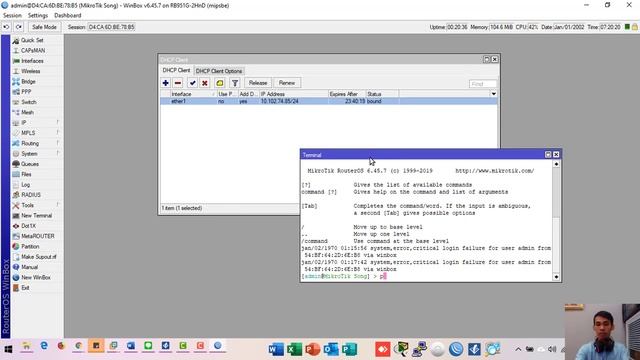Open RADIUS menu

click(31, 195)
